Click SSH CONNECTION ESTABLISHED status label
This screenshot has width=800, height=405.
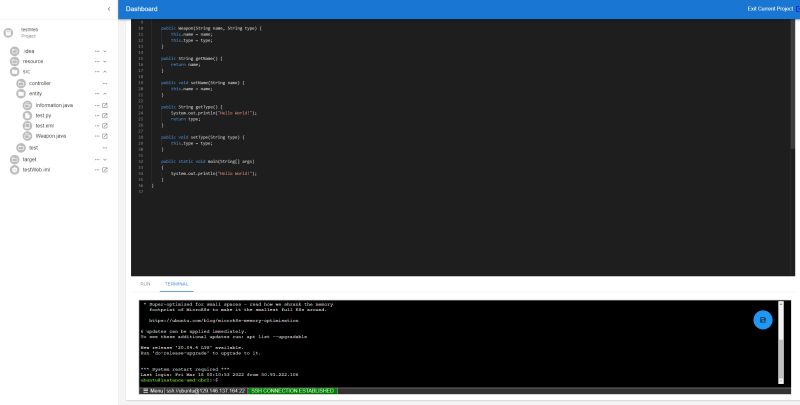tap(292, 391)
